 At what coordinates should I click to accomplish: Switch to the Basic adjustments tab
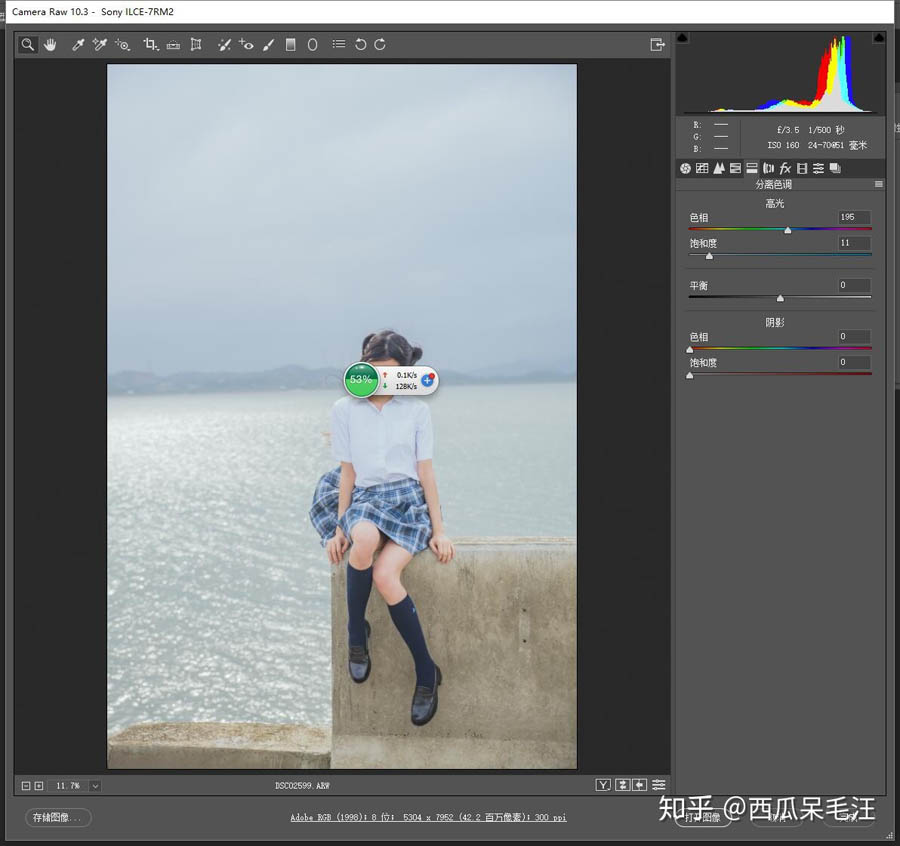click(685, 167)
